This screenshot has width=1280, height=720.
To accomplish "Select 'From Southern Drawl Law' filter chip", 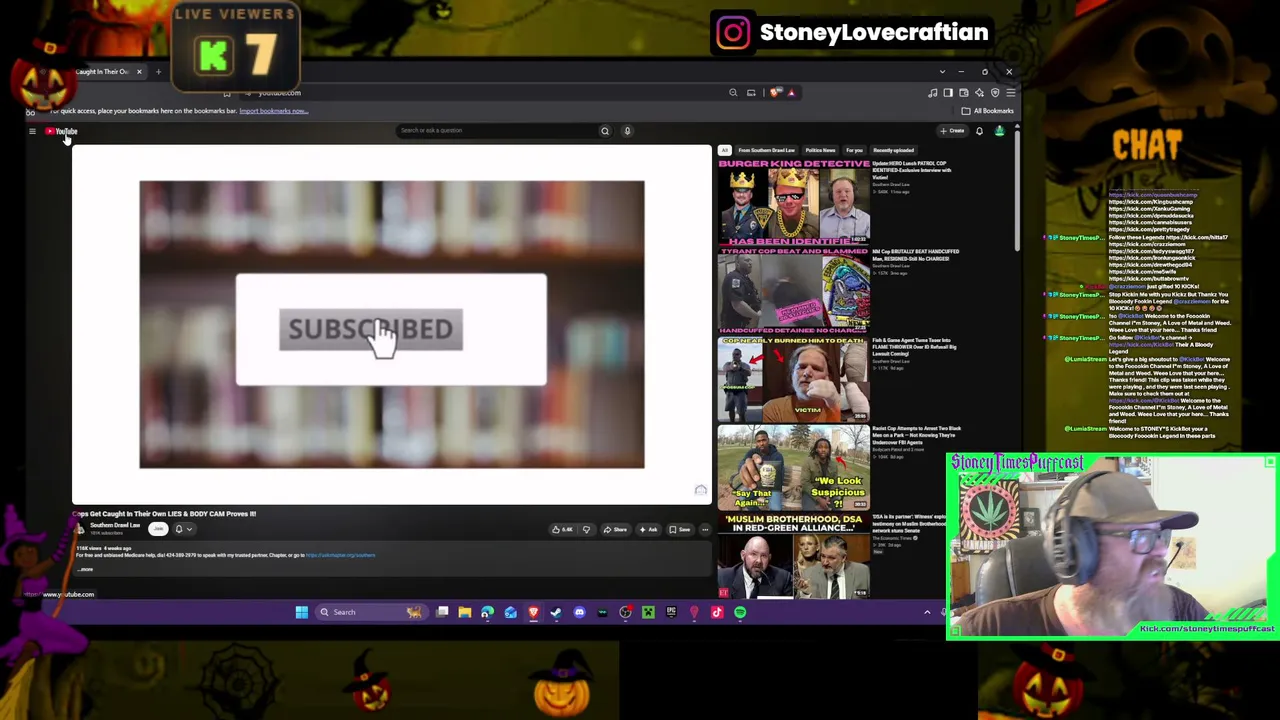I will pyautogui.click(x=767, y=150).
